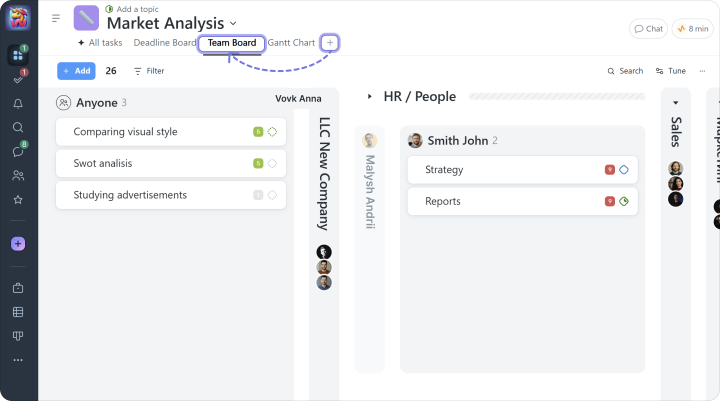The width and height of the screenshot is (720, 401).
Task: Open the briefcase icon in sidebar
Action: 18,288
